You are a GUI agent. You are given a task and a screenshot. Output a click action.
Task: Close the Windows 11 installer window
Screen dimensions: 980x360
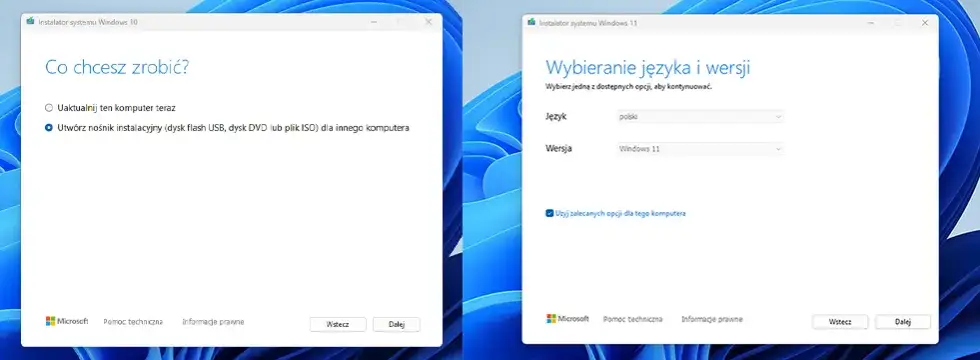click(x=925, y=22)
